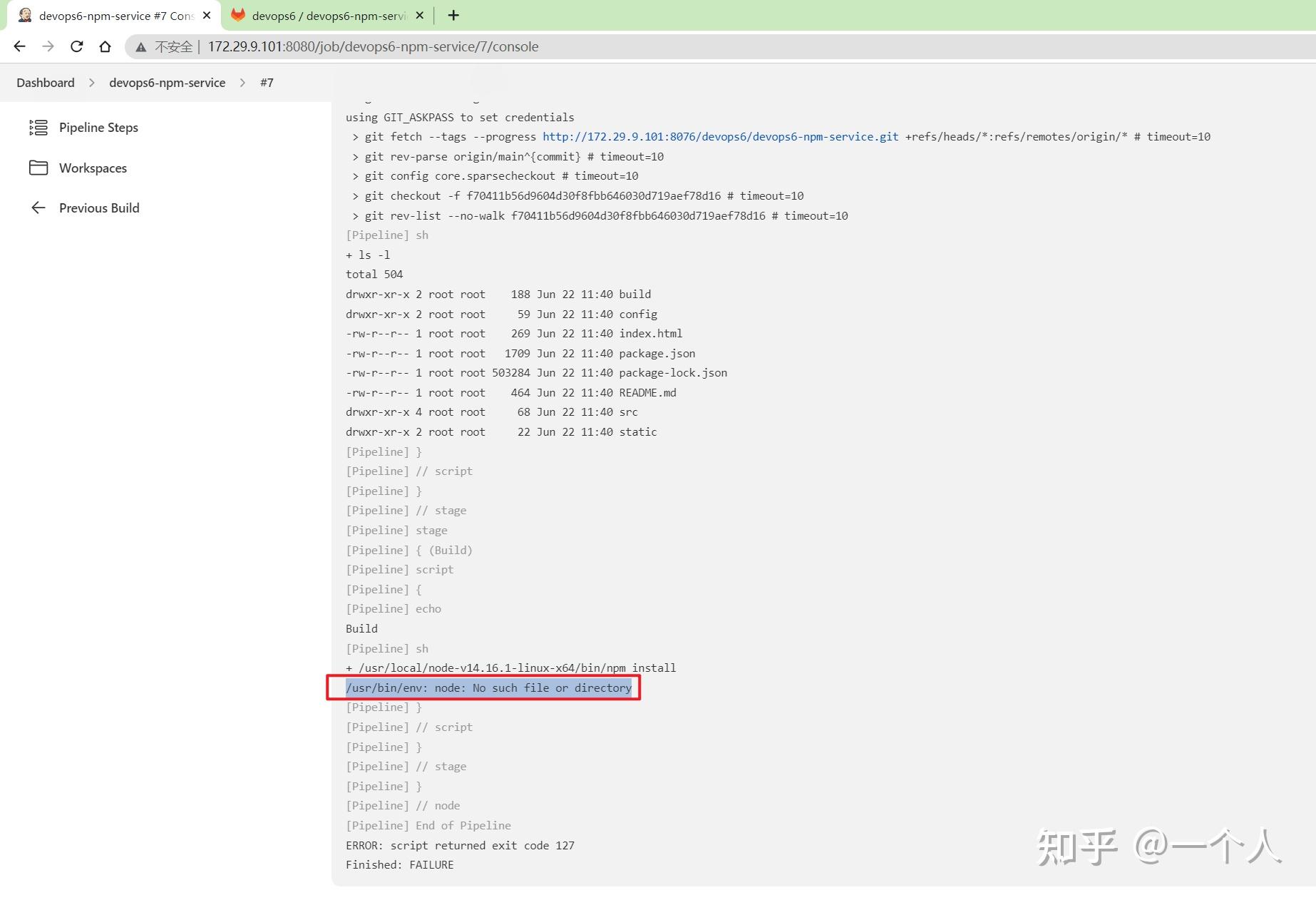Go to Previous Build via the arrow

point(99,208)
